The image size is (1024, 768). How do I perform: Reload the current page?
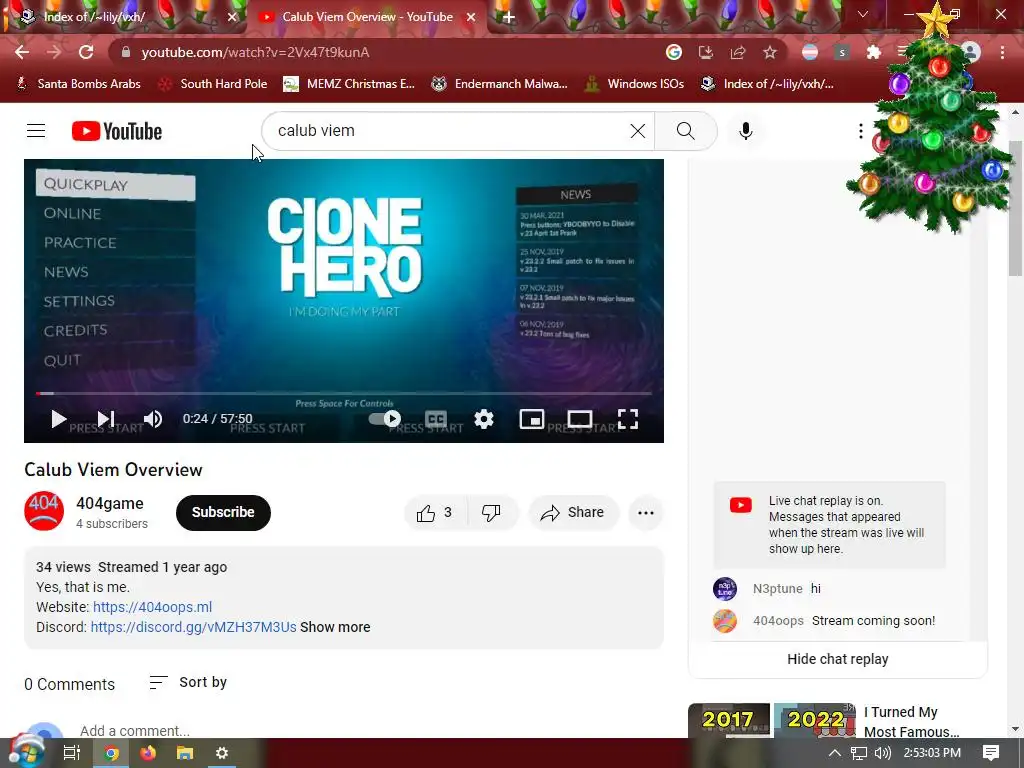(86, 52)
